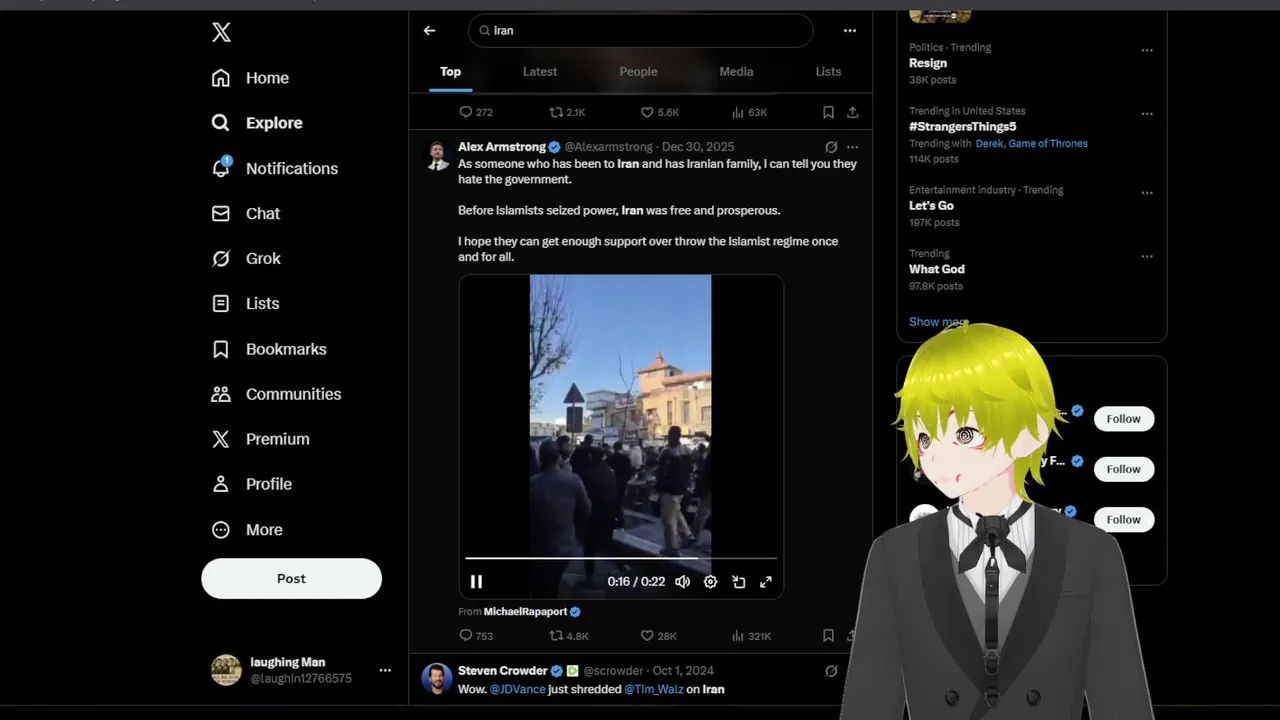Image resolution: width=1280 pixels, height=720 pixels.
Task: Repost the post with 2.1K reposts
Action: [567, 113]
